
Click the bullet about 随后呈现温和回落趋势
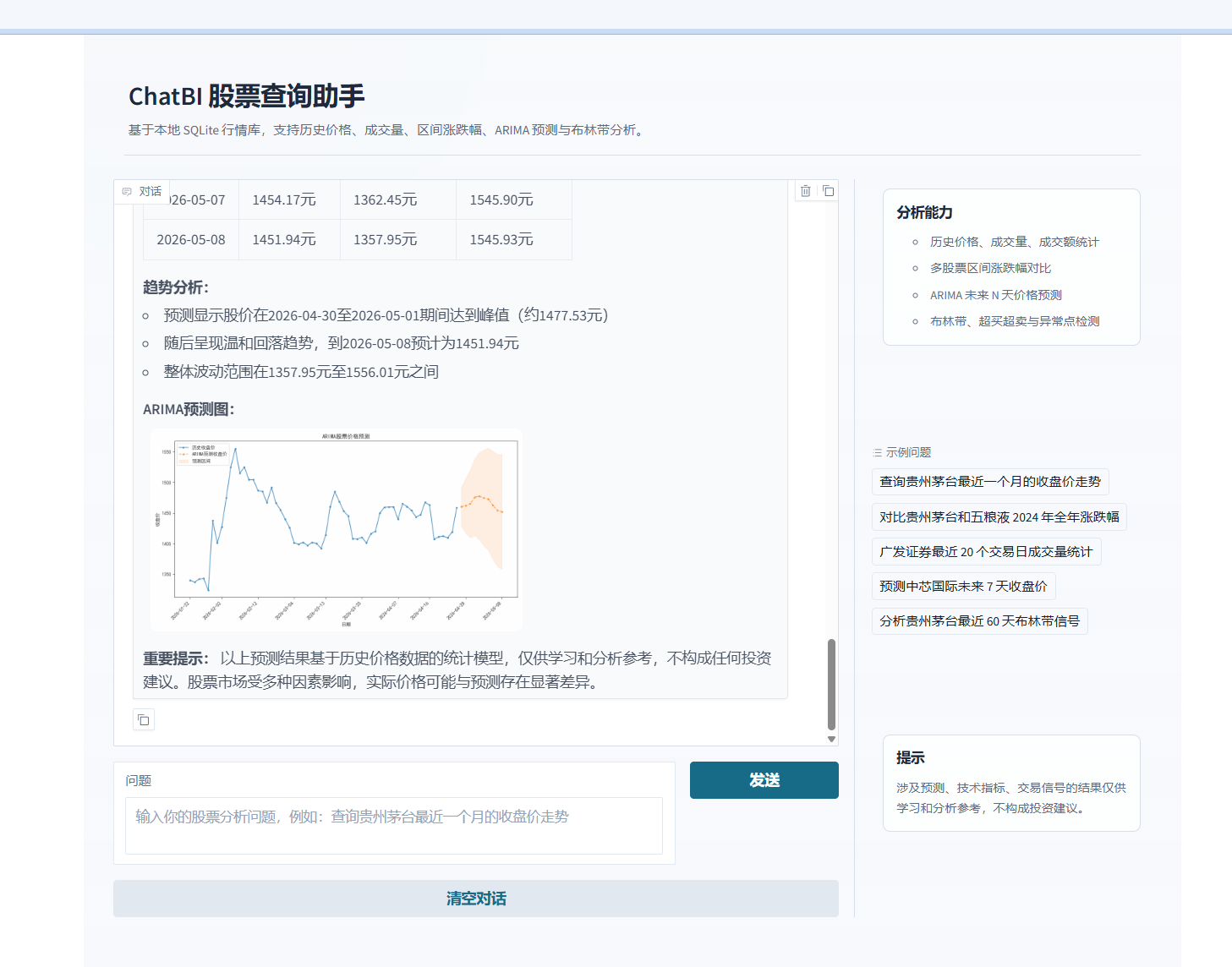341,343
